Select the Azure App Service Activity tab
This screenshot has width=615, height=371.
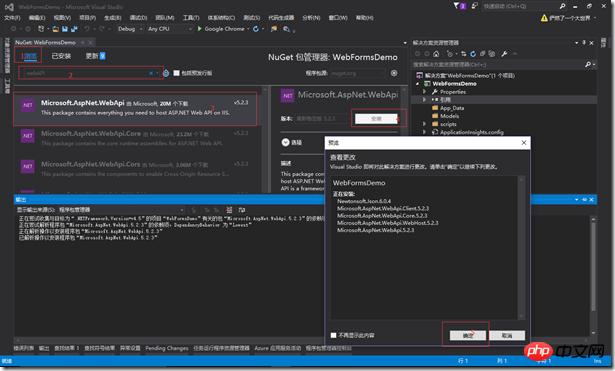pos(277,348)
